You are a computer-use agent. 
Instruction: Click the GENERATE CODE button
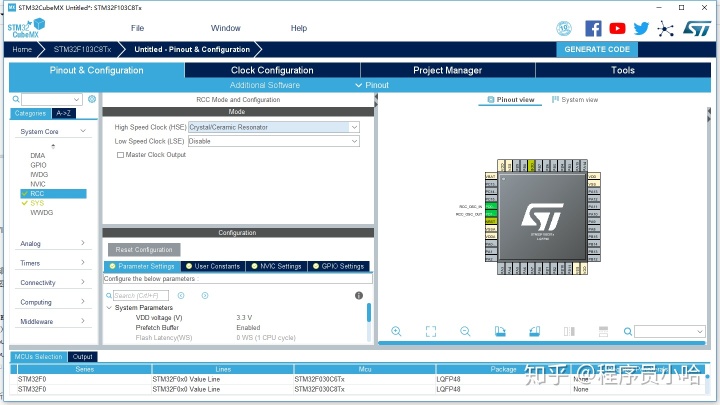click(597, 49)
